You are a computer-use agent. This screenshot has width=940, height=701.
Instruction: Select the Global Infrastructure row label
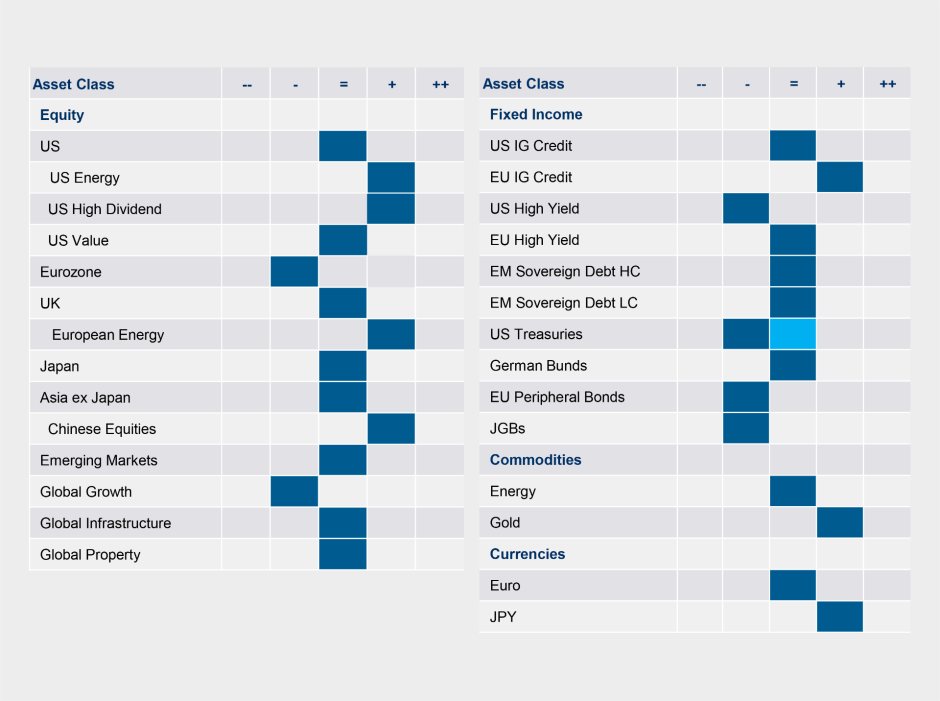(x=105, y=523)
